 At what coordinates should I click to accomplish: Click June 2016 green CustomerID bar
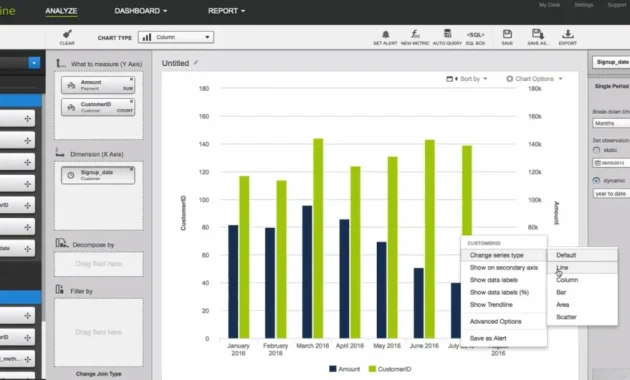pyautogui.click(x=430, y=239)
